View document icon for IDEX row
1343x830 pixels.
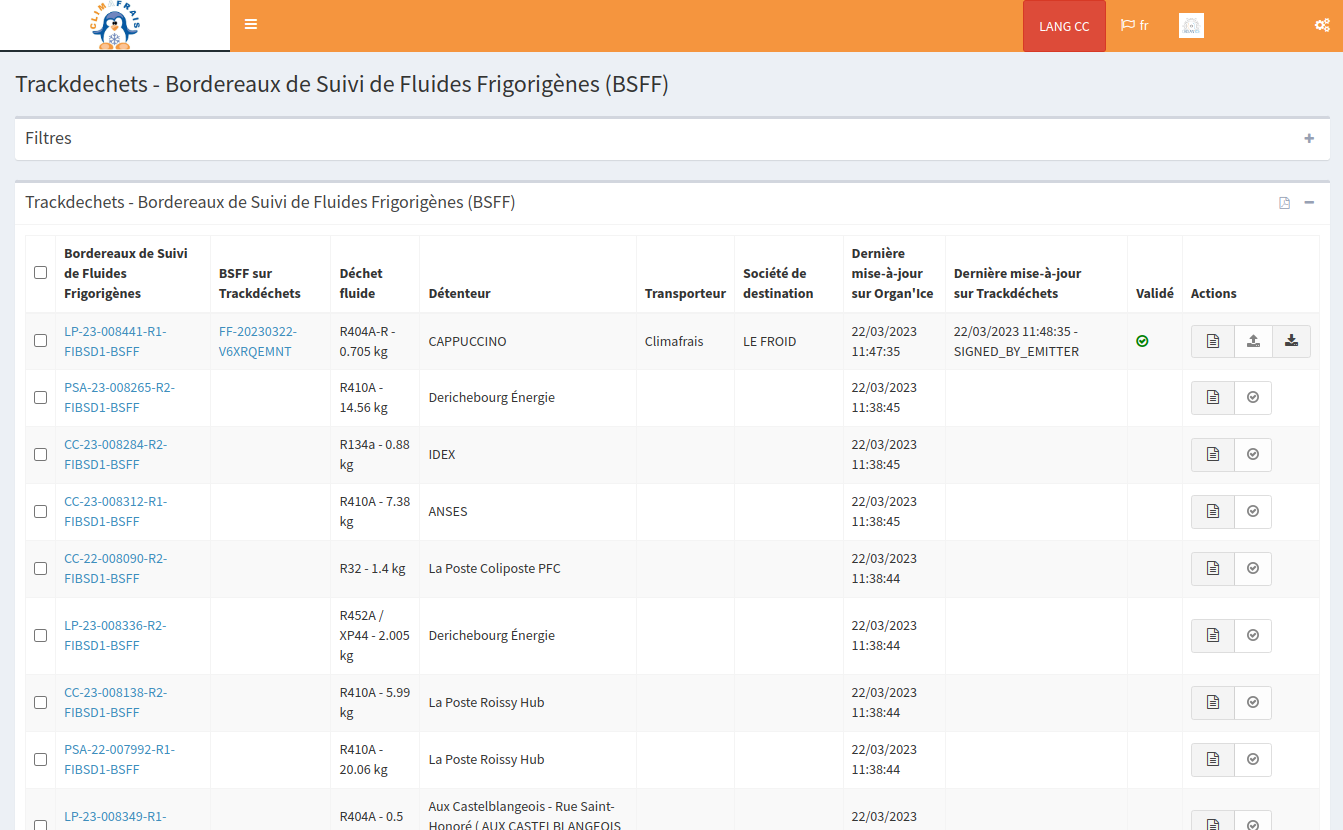coord(1213,454)
